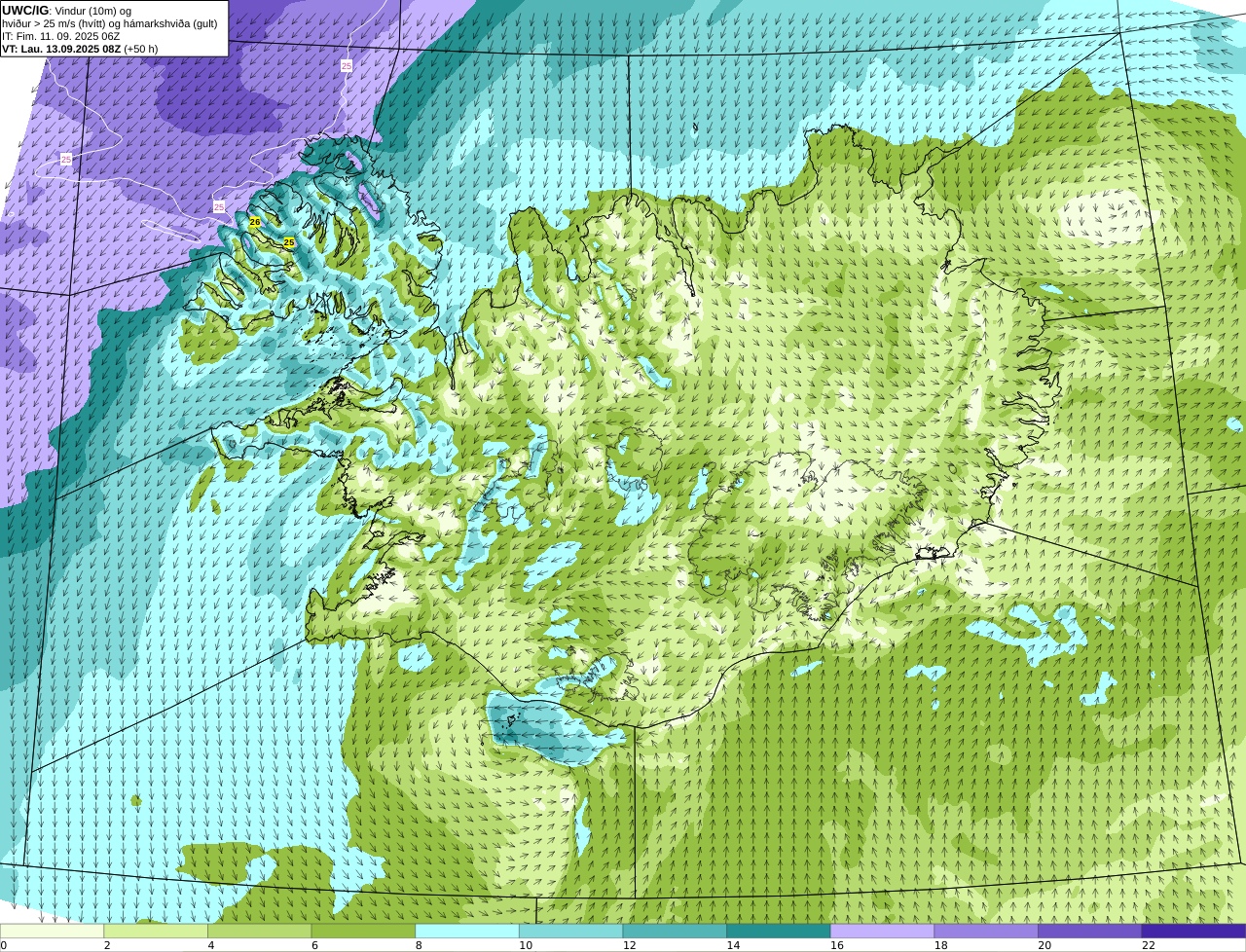Click the '0' tick label on the colour scale

click(x=3, y=945)
